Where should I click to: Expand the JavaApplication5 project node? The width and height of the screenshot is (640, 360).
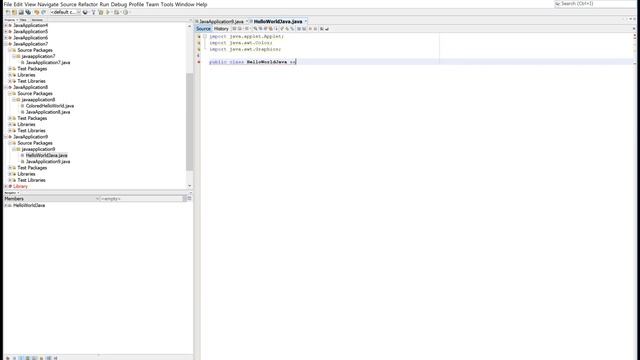(x=6, y=31)
